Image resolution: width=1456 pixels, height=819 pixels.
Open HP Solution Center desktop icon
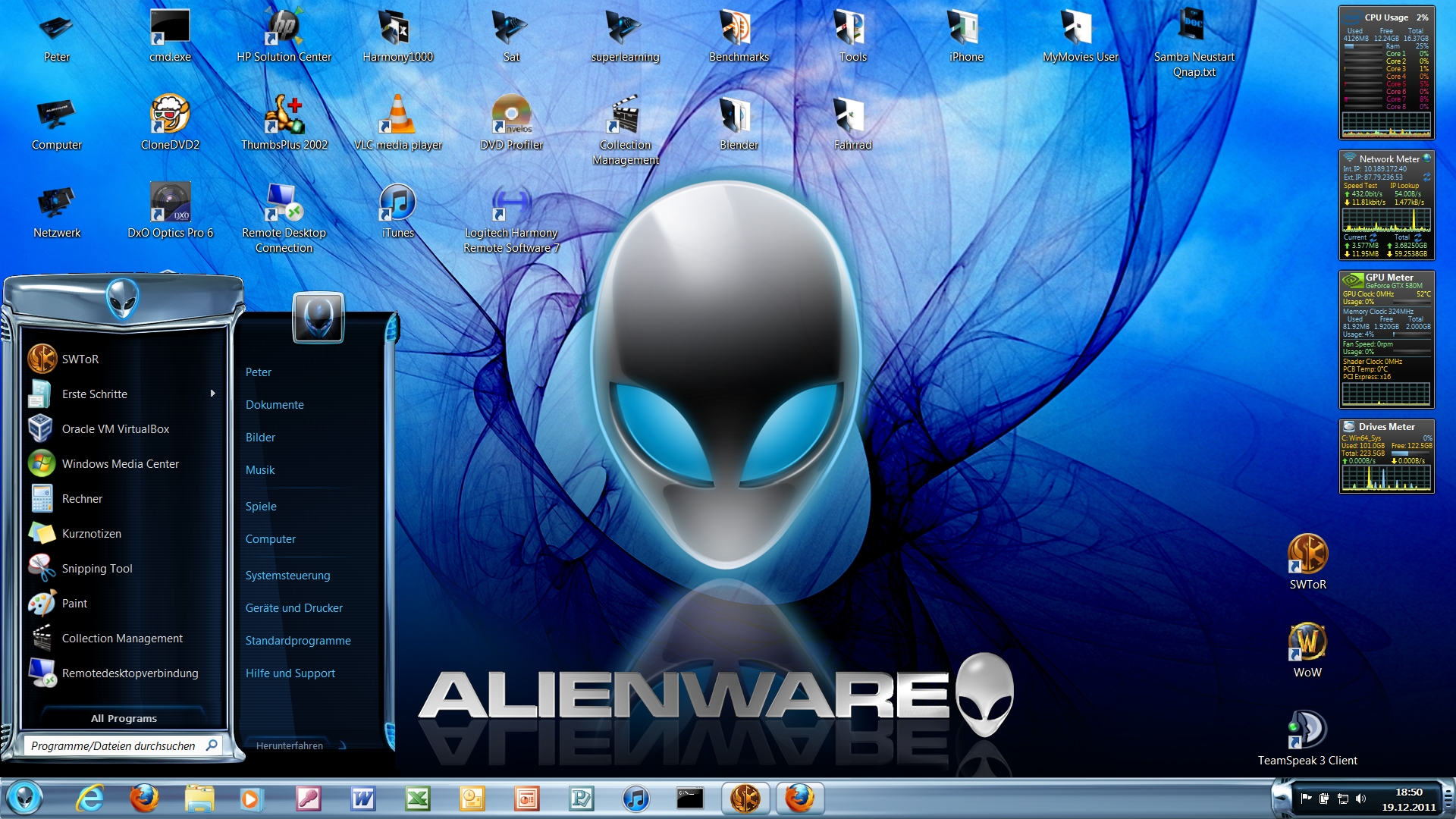click(284, 36)
